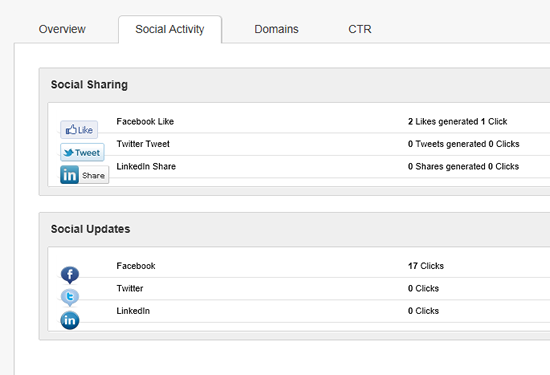Image resolution: width=550 pixels, height=375 pixels.
Task: Switch to the Domains tab
Action: [x=276, y=29]
